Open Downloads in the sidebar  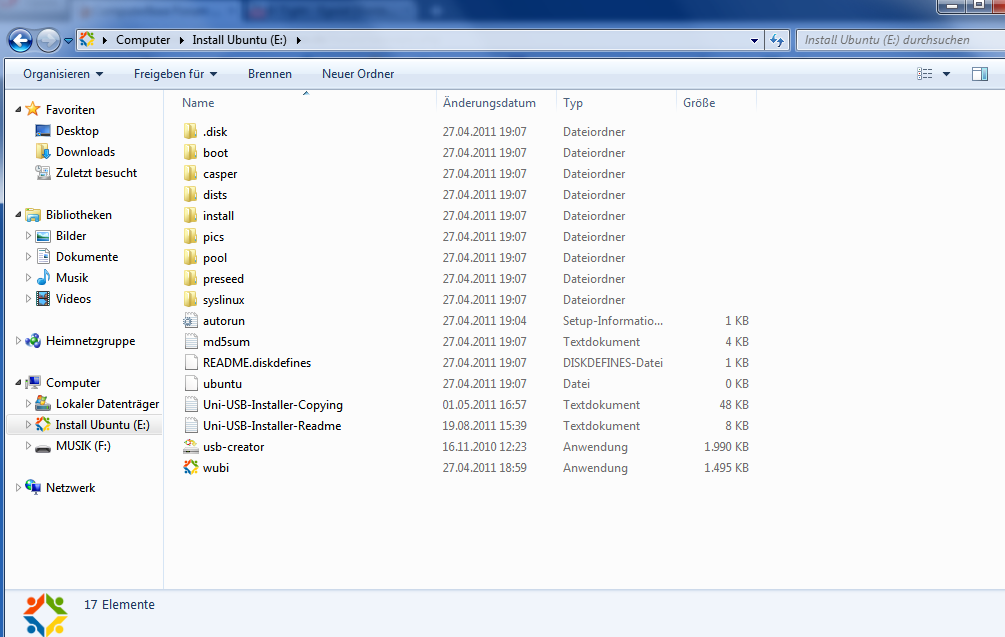point(85,152)
